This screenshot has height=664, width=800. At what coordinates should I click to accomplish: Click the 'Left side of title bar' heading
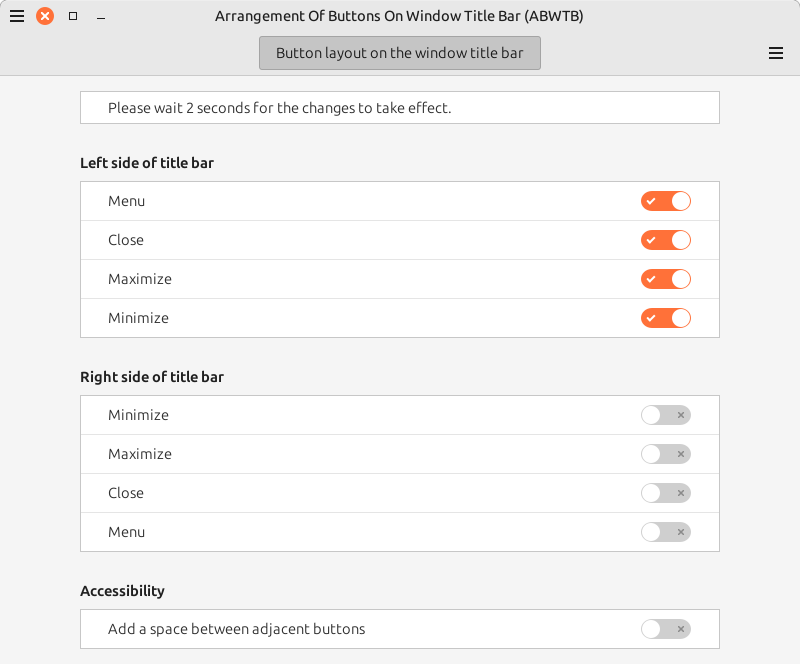coord(147,163)
